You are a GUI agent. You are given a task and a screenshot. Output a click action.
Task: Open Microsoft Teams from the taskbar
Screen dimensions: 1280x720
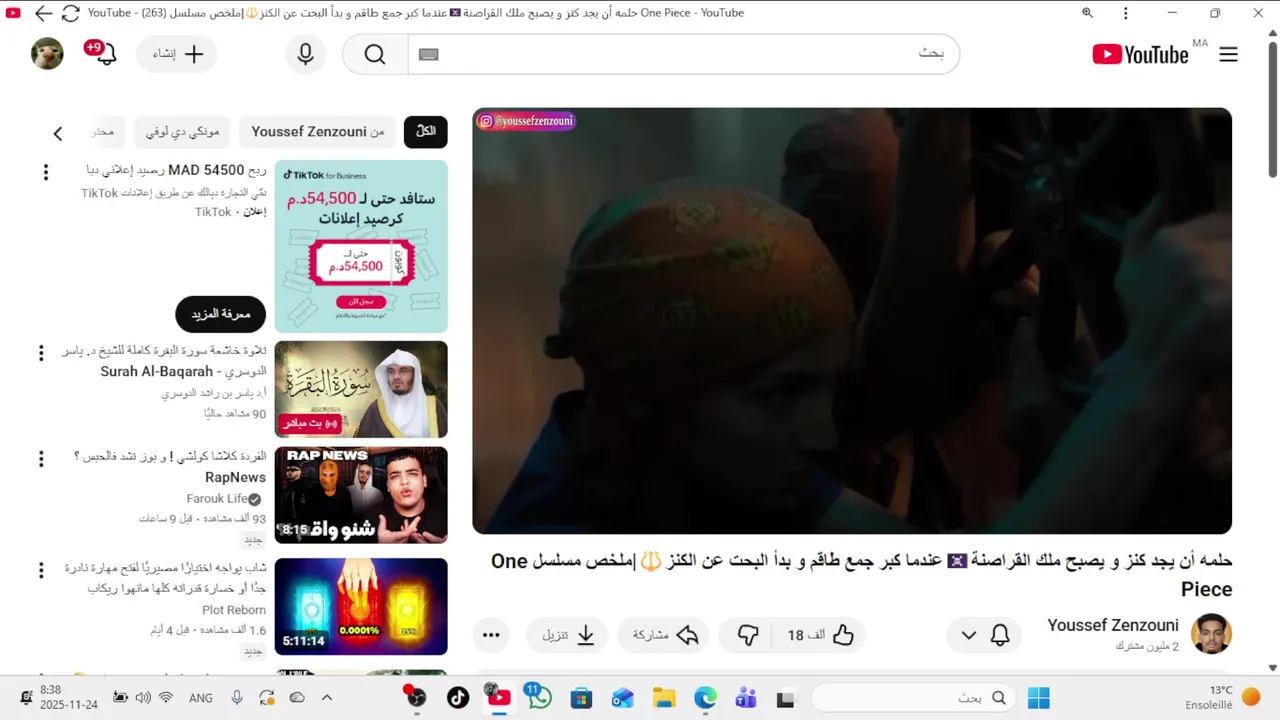tap(746, 697)
